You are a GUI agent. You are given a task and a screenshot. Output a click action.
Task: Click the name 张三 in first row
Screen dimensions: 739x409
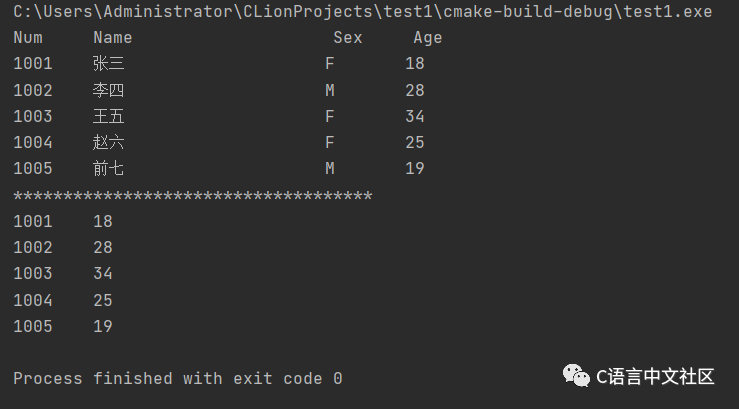pos(108,63)
